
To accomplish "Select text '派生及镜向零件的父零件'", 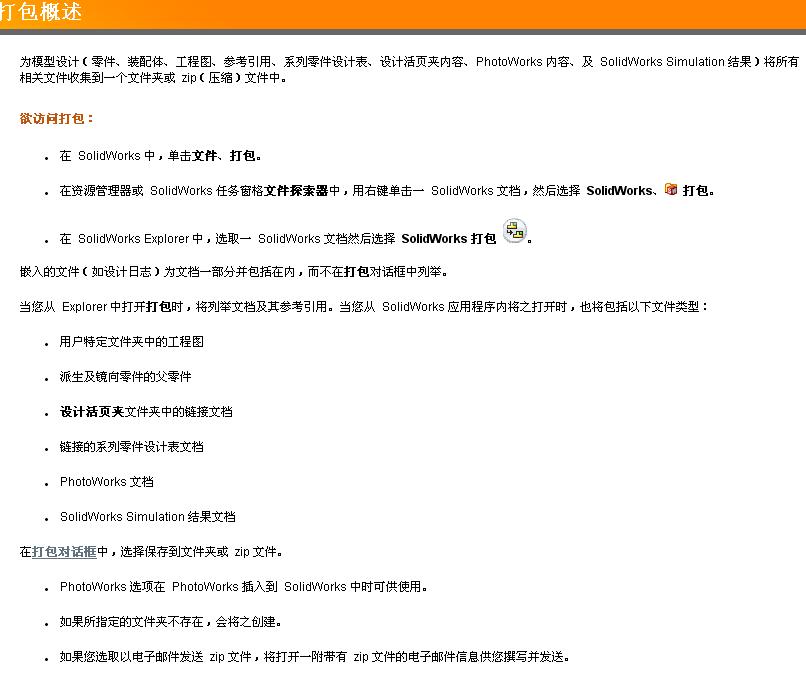I will 125,377.
